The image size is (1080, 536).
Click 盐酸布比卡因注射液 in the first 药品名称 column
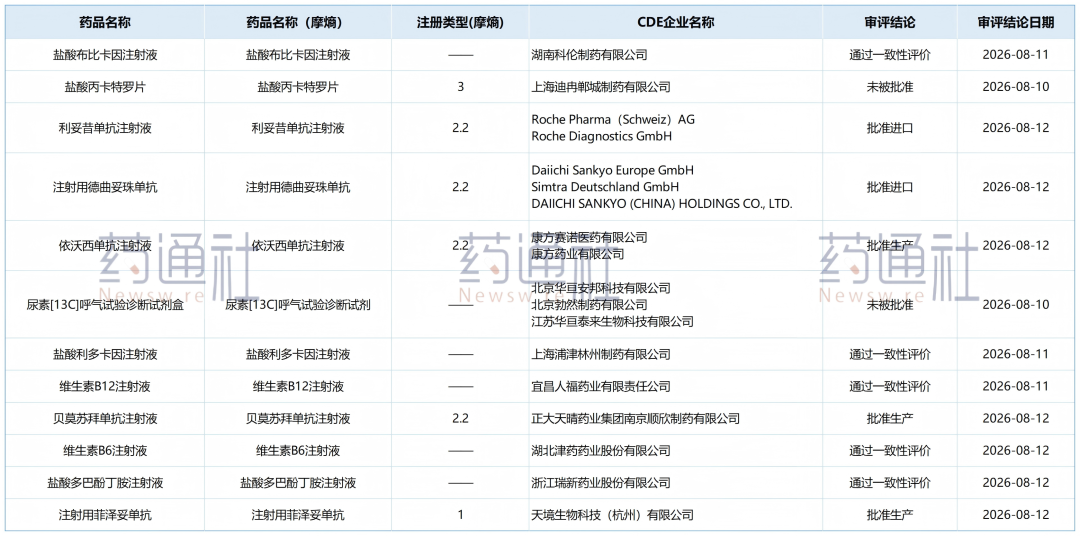click(x=105, y=54)
